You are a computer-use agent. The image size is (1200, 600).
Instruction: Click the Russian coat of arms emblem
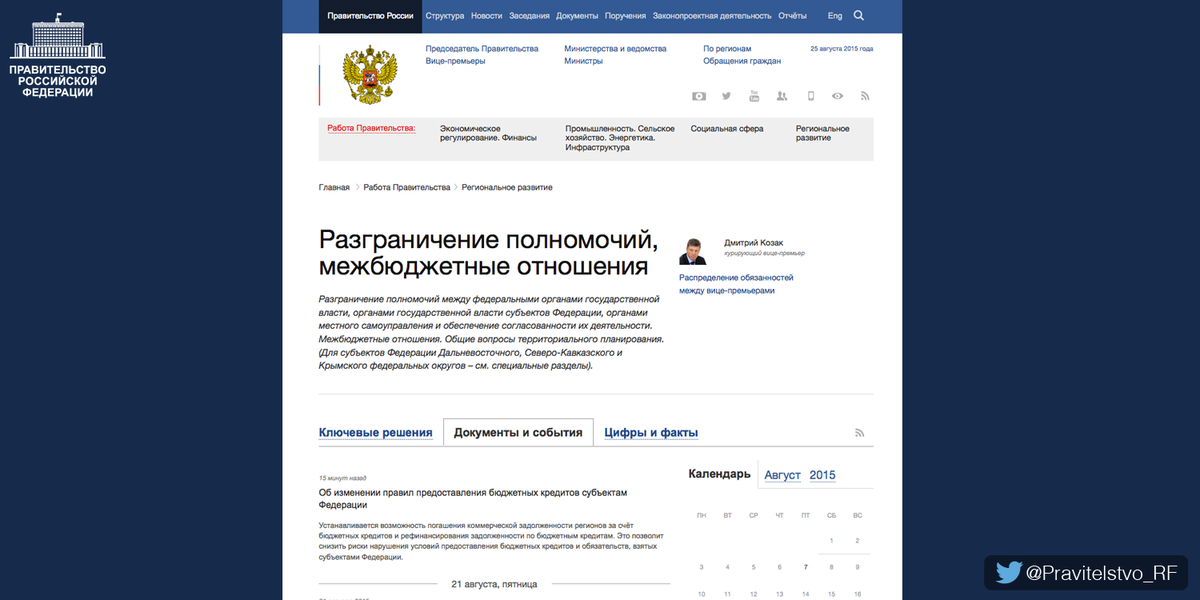point(369,74)
